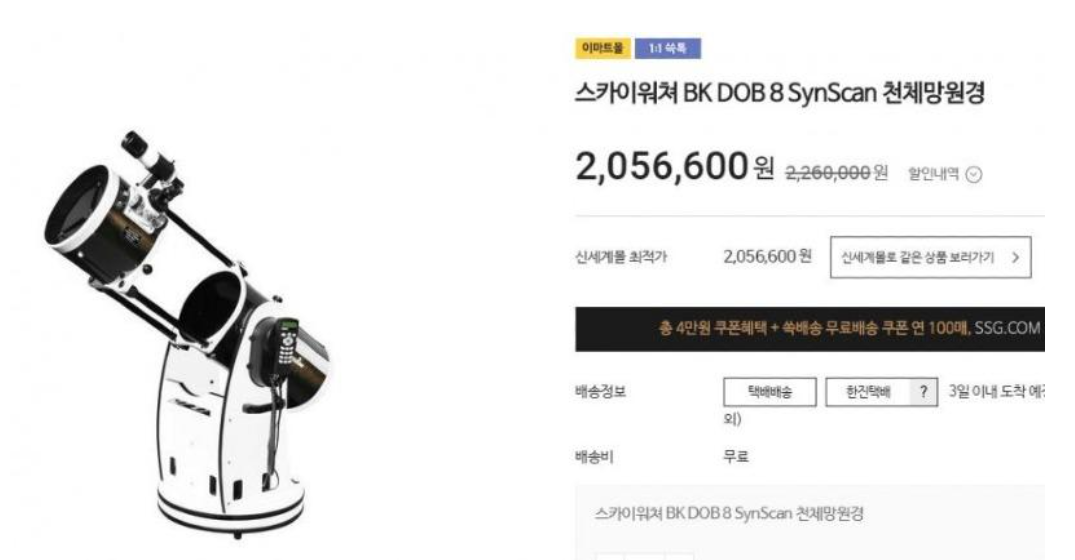Click the 2,056,600원 sale price
1075x560 pixels.
[x=675, y=167]
